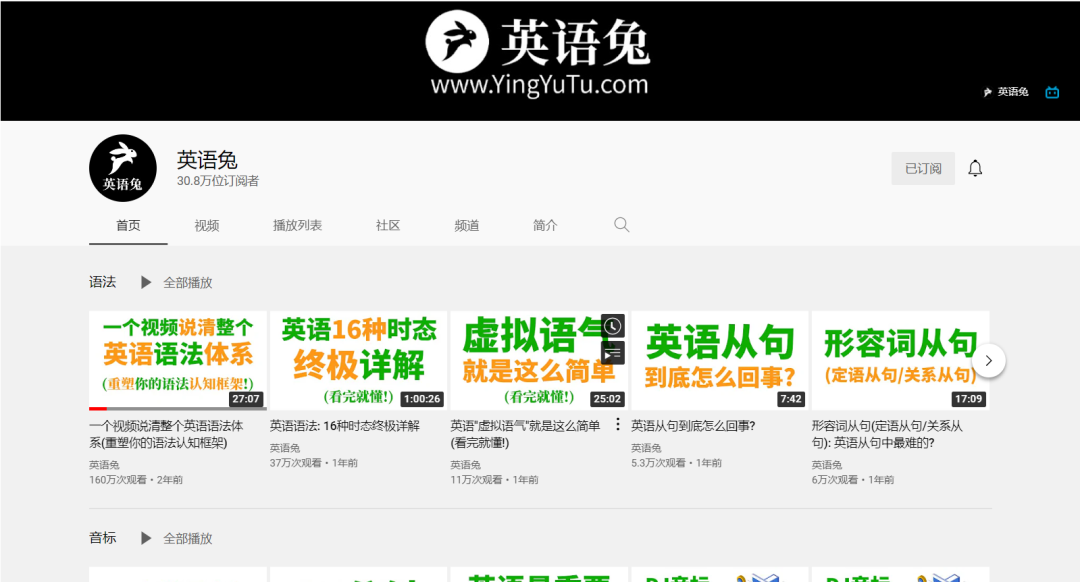Click Add to queue icon on 虚拟语气 thumbnail
The image size is (1080, 582).
tap(612, 353)
